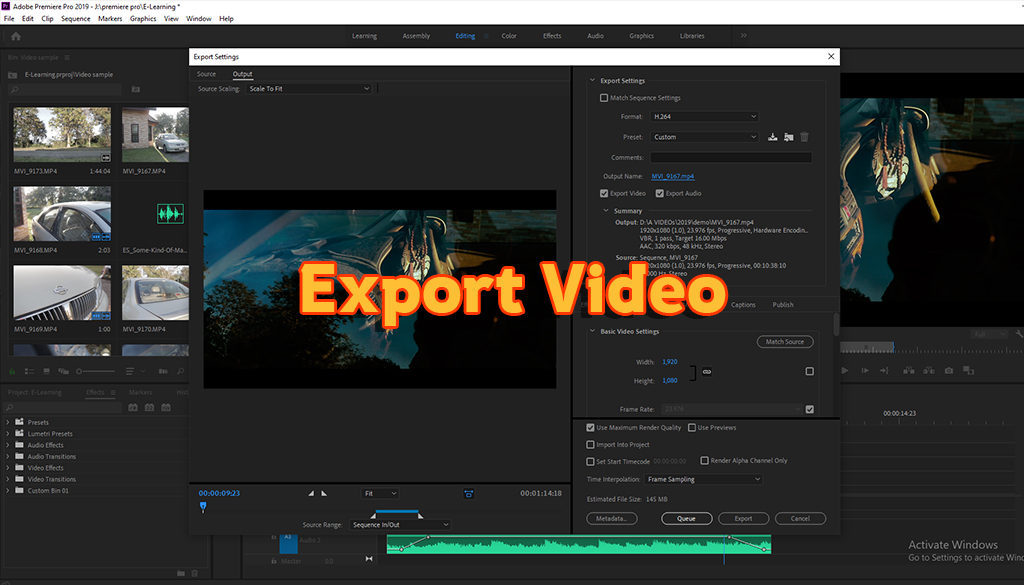Open the Format dropdown showing H.264
The height and width of the screenshot is (585, 1024).
pyautogui.click(x=704, y=116)
